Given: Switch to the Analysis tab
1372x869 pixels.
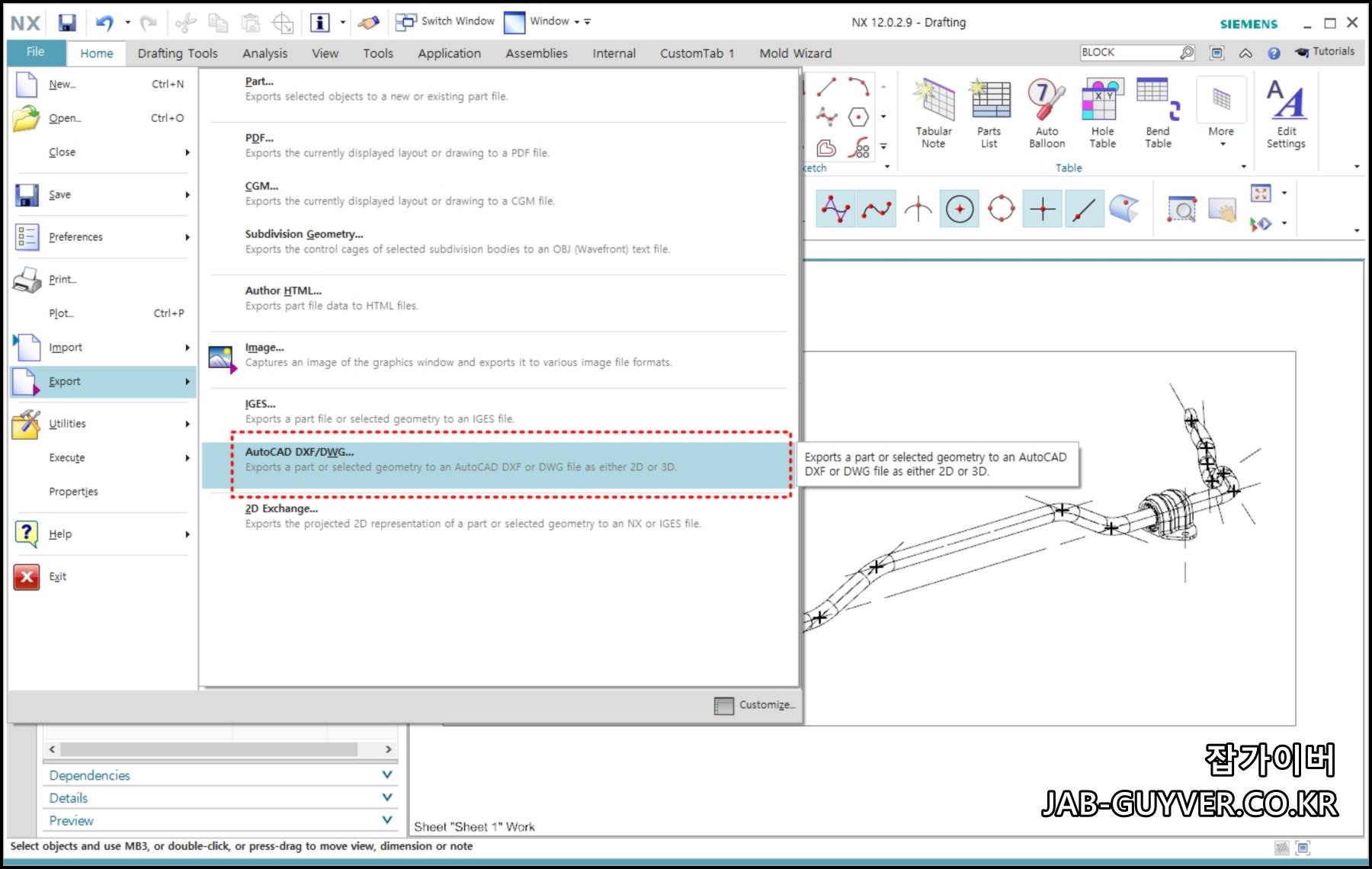Looking at the screenshot, I should (x=265, y=53).
